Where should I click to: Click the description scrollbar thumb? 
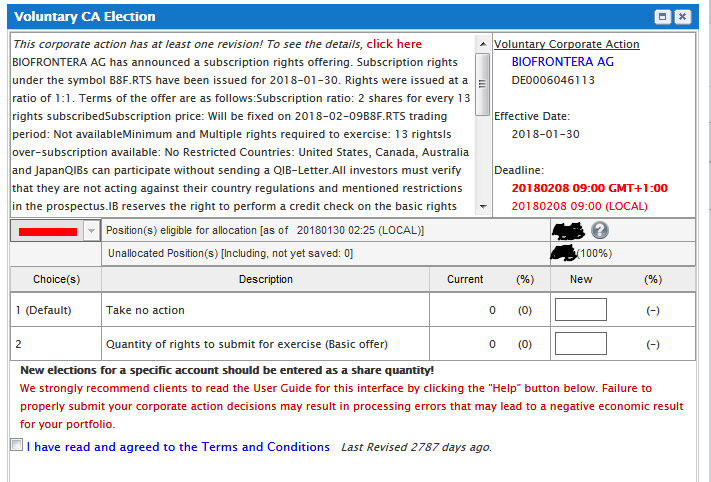point(483,84)
